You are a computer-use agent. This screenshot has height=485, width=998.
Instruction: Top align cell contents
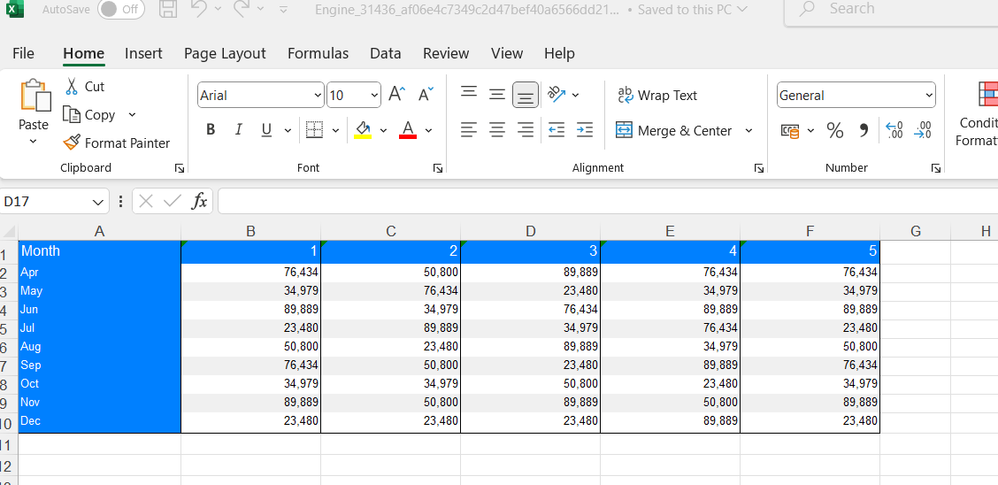(469, 92)
